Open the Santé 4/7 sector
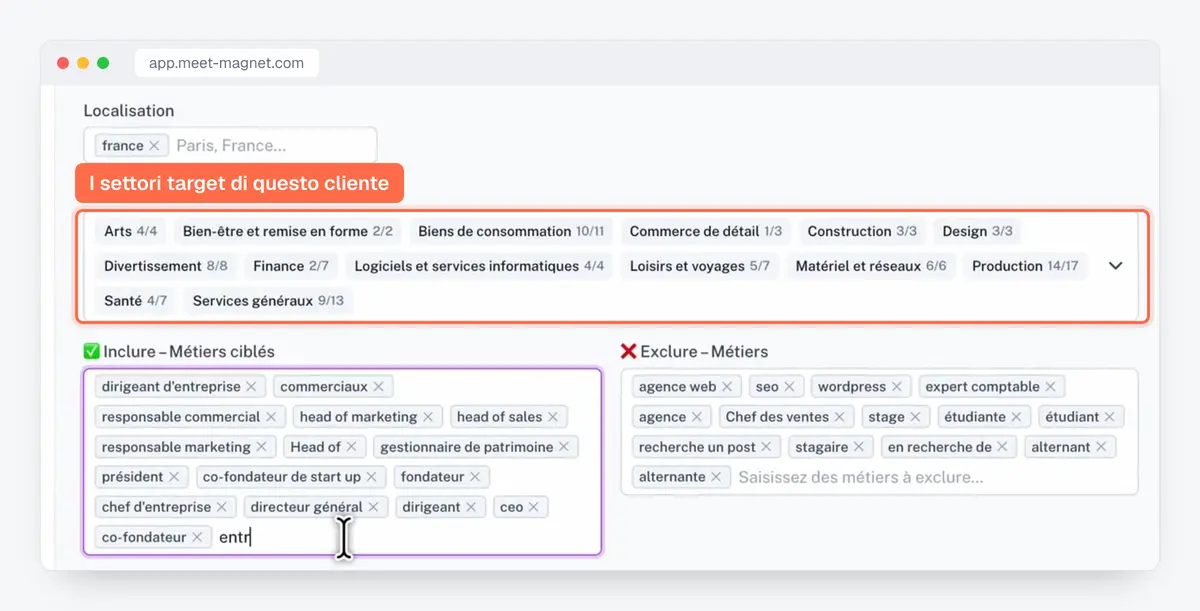The width and height of the screenshot is (1200, 611). point(135,301)
